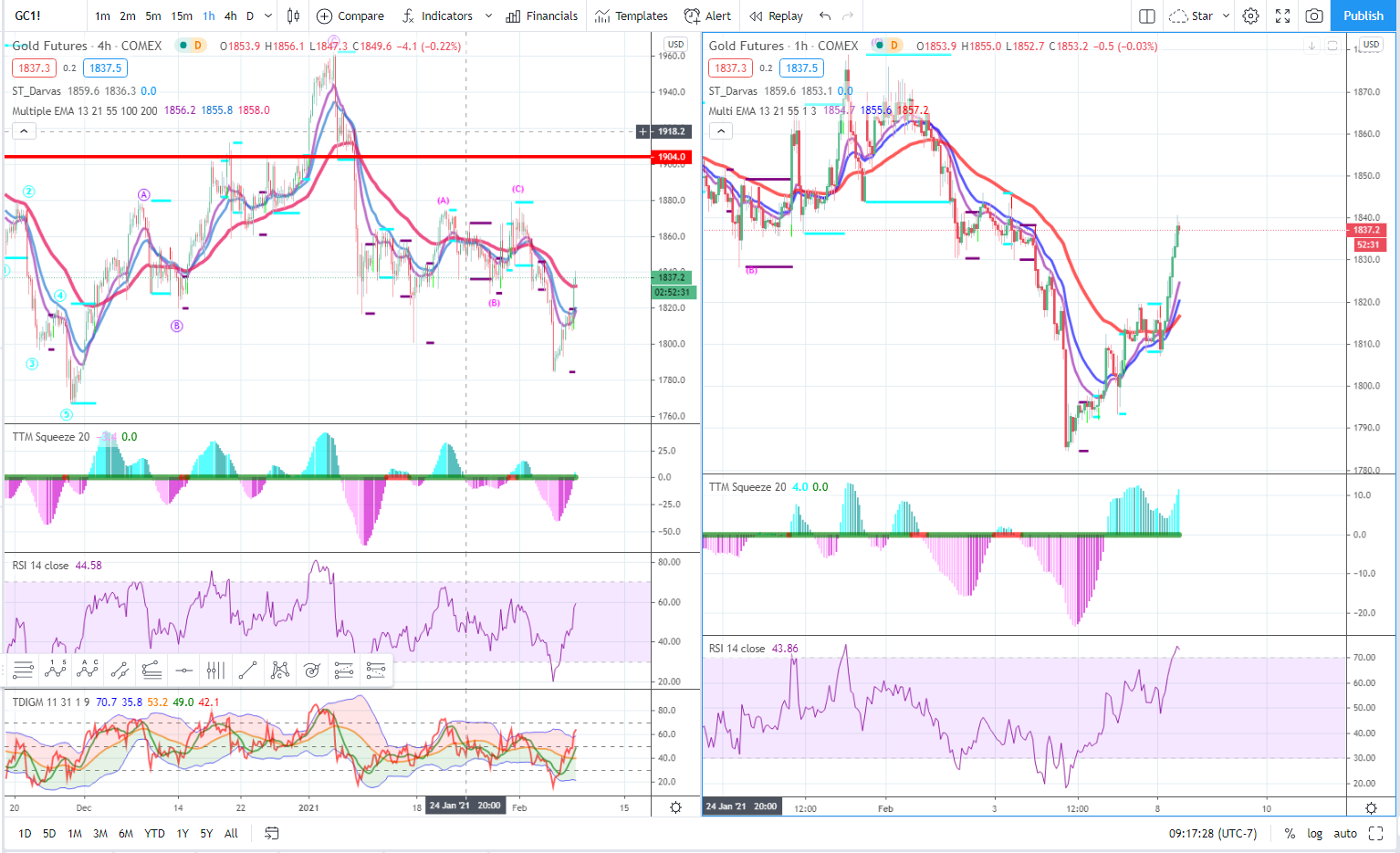This screenshot has height=853, width=1400.
Task: Select the Elliott correction wave A-C tool
Action: tap(88, 671)
